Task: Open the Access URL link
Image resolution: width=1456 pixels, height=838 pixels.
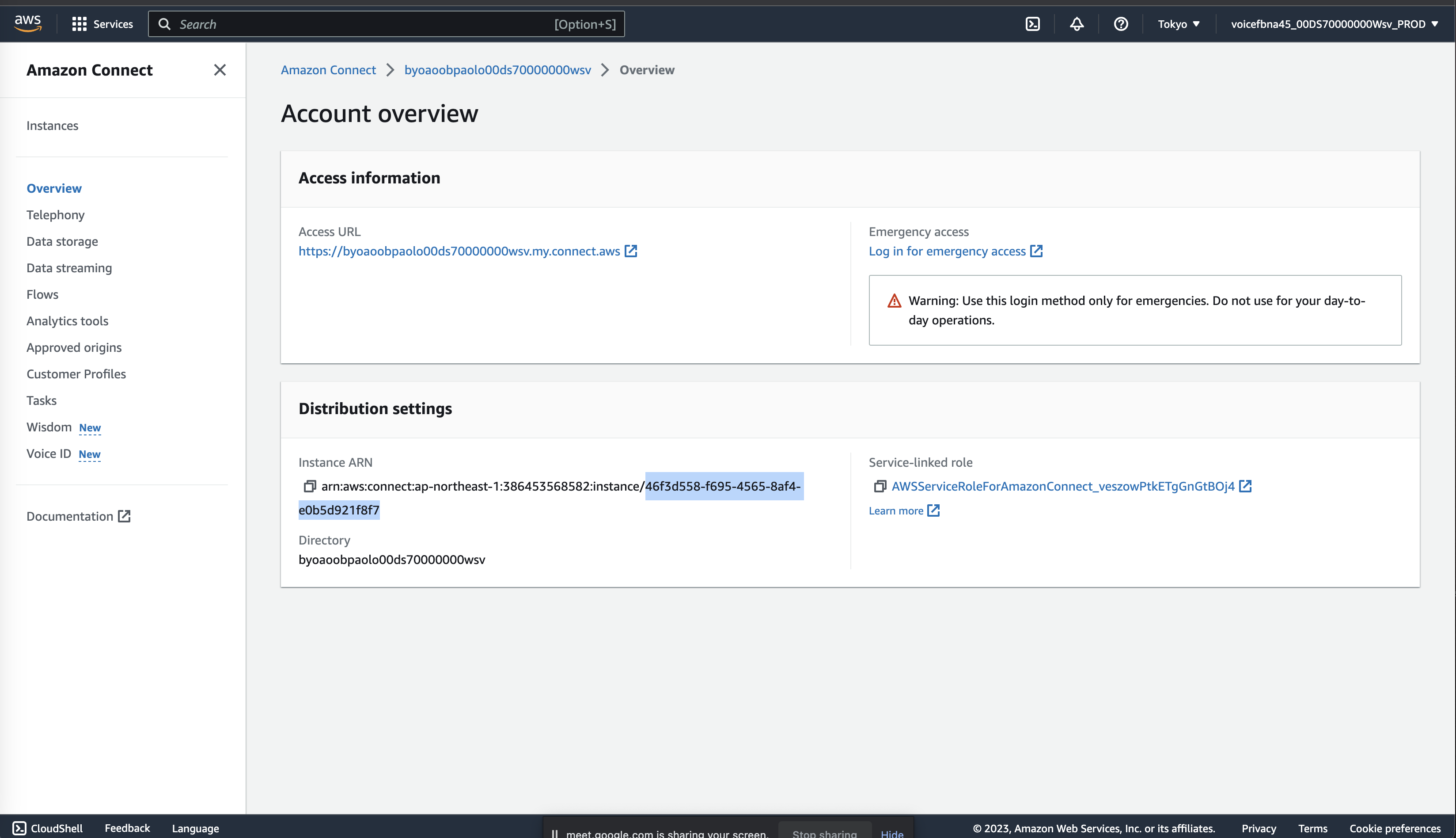Action: (459, 251)
